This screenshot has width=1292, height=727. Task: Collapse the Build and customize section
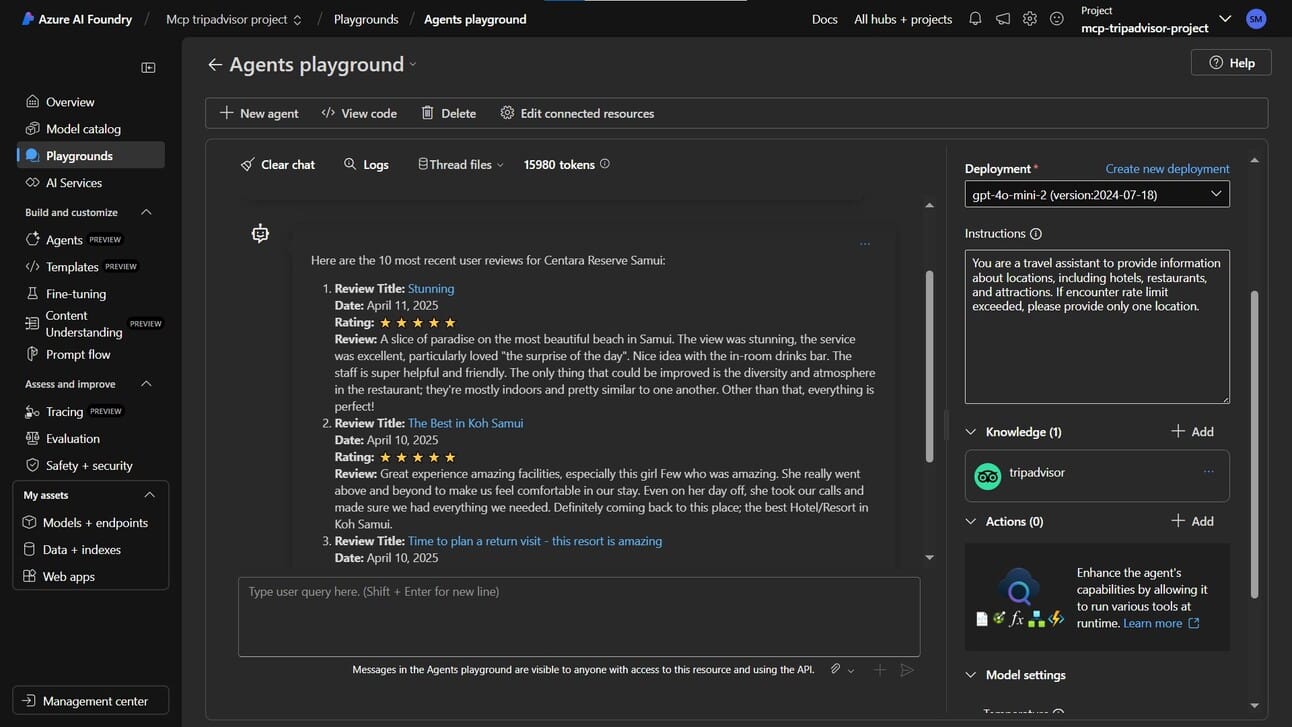146,212
